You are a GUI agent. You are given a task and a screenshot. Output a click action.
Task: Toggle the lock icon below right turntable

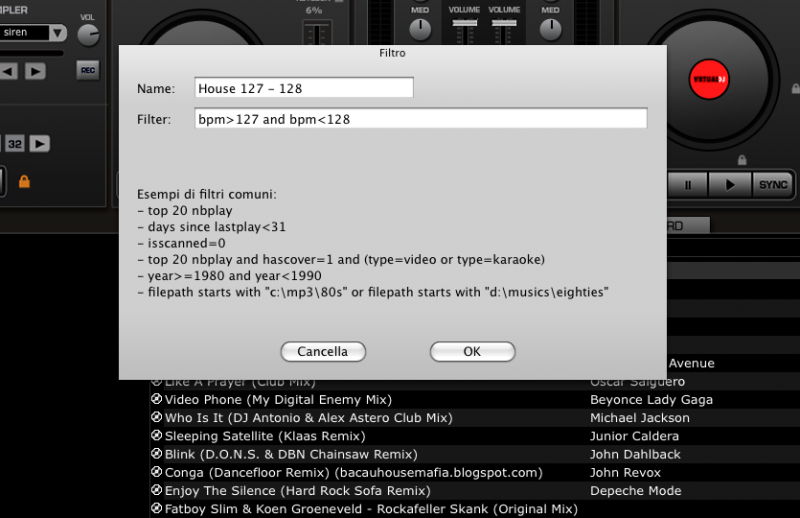click(742, 160)
